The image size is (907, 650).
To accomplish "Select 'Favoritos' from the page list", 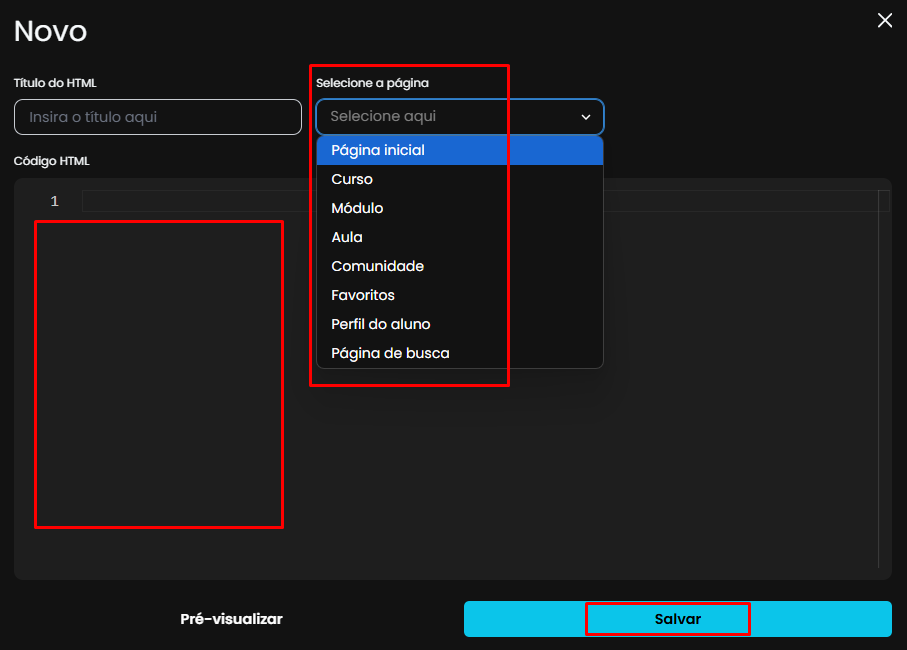I will coord(460,295).
